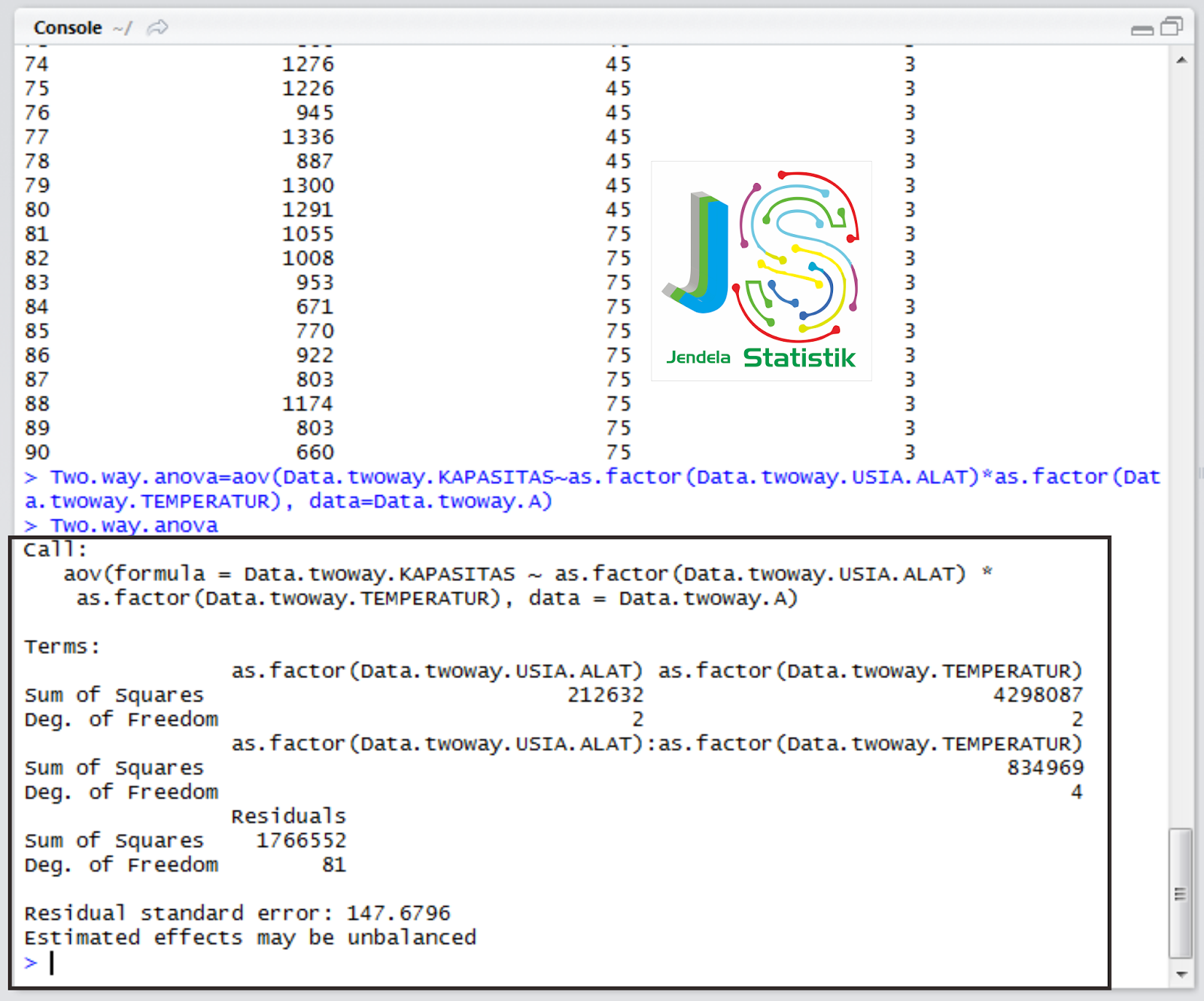Click the Residuals degrees of freedom value 81
Viewport: 1204px width, 1001px height.
(x=334, y=865)
